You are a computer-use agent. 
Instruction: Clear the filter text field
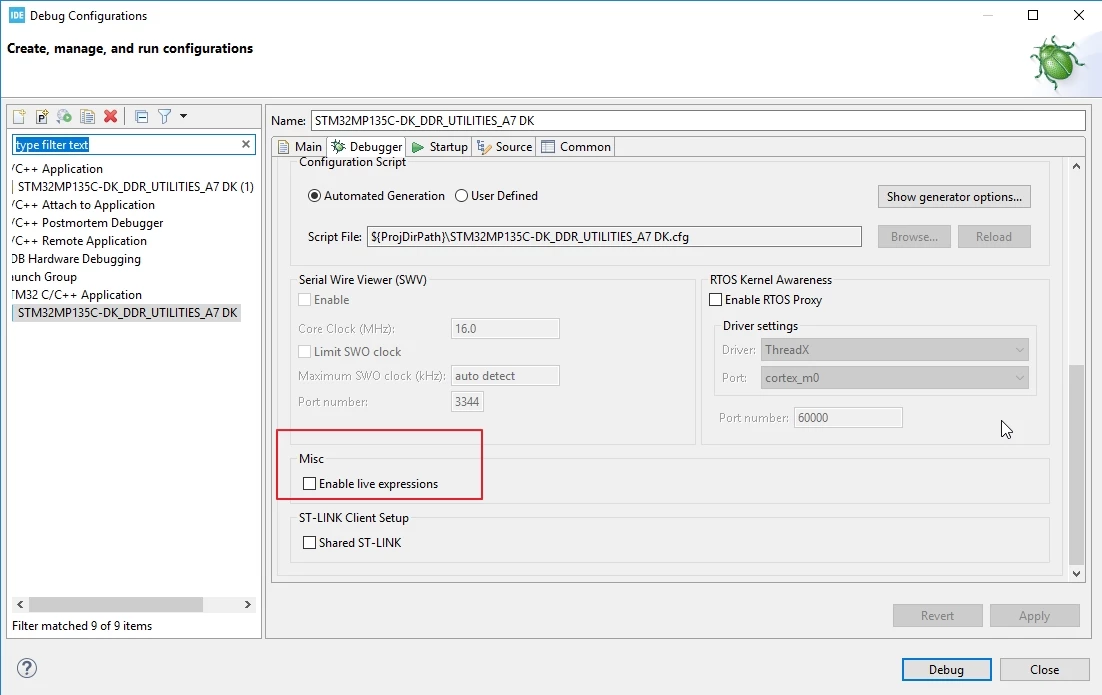tap(246, 144)
